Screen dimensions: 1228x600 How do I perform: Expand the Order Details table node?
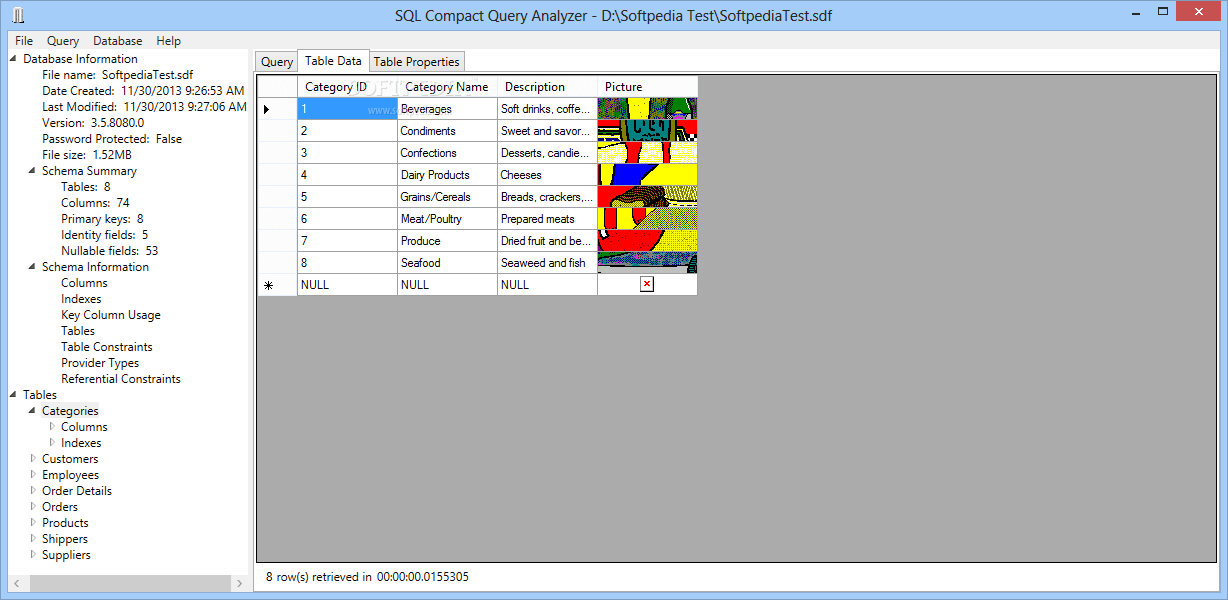tap(33, 491)
